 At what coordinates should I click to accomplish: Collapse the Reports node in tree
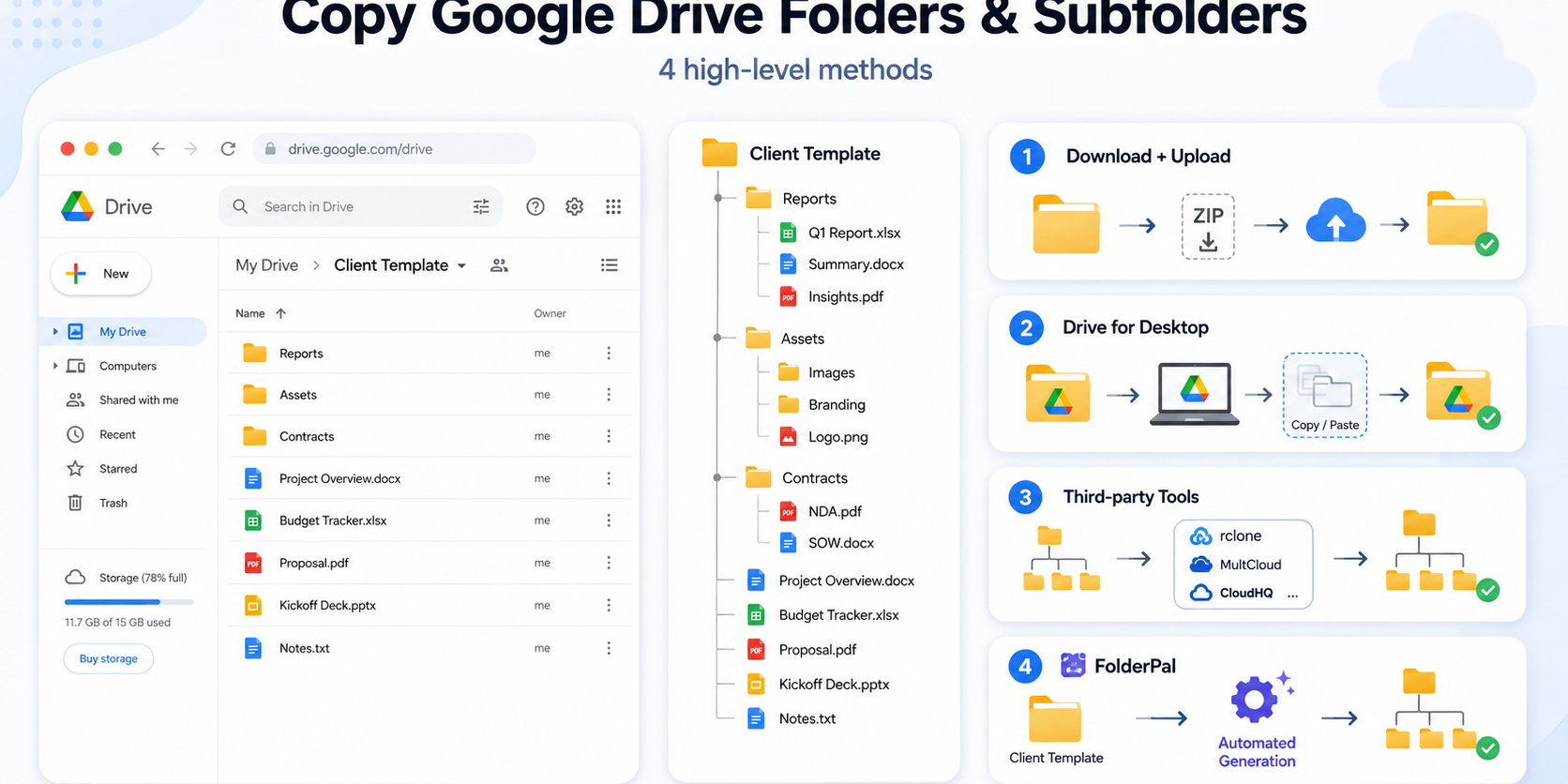tap(717, 198)
